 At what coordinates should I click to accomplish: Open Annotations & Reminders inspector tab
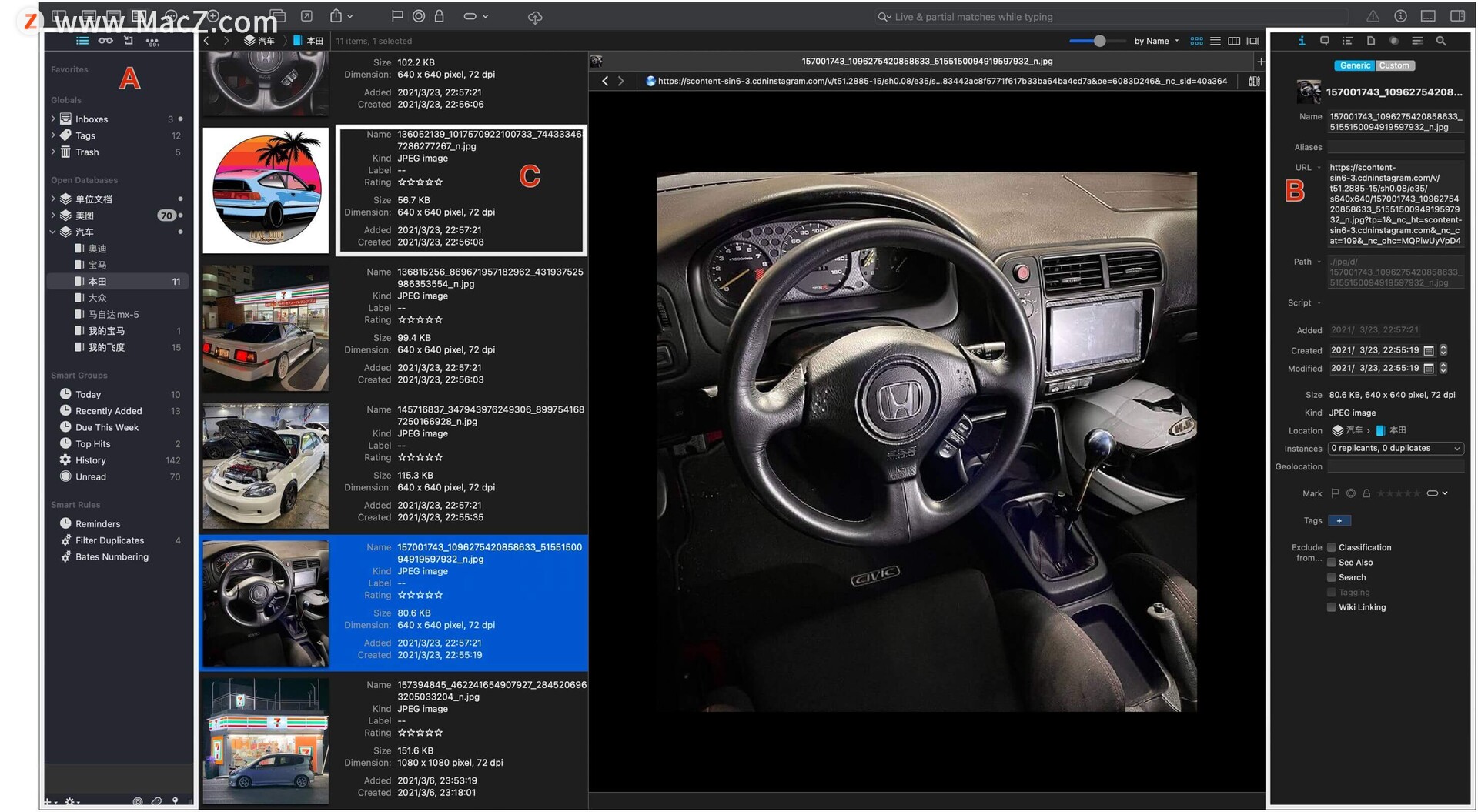click(x=1325, y=41)
